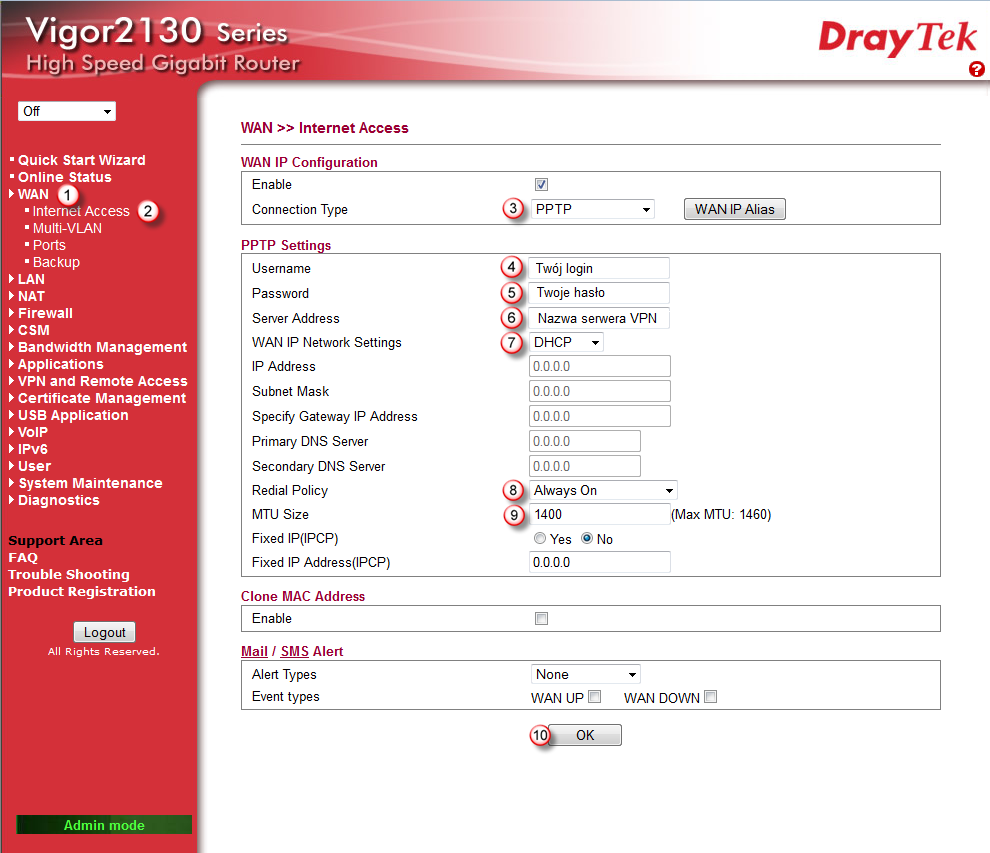Image resolution: width=990 pixels, height=853 pixels.
Task: Toggle the WAN IP Configuration Enable checkbox
Action: click(x=541, y=184)
